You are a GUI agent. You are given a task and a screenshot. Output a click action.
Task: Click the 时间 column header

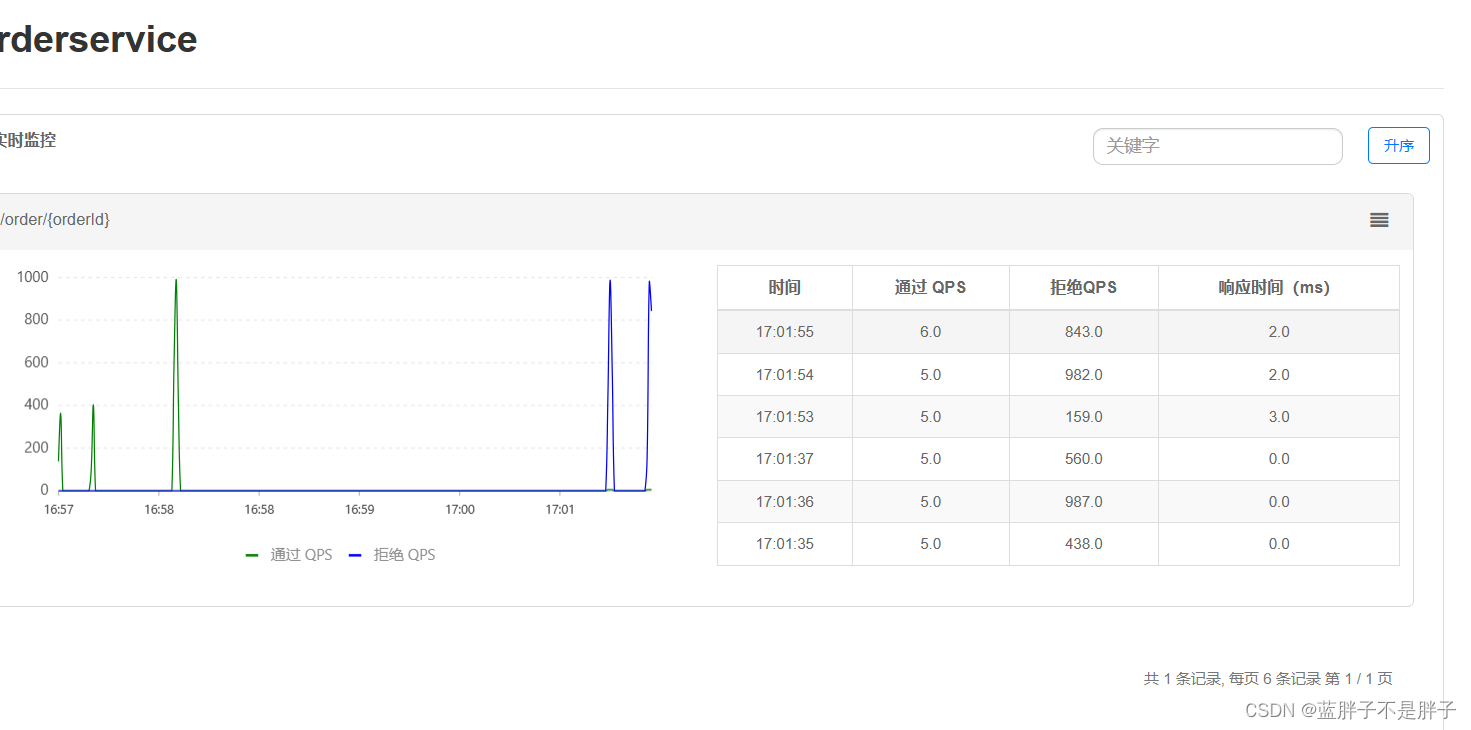point(785,288)
